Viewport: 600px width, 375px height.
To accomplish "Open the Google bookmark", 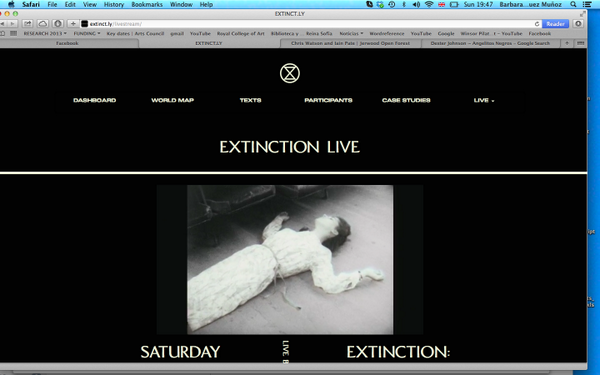I will tap(446, 34).
